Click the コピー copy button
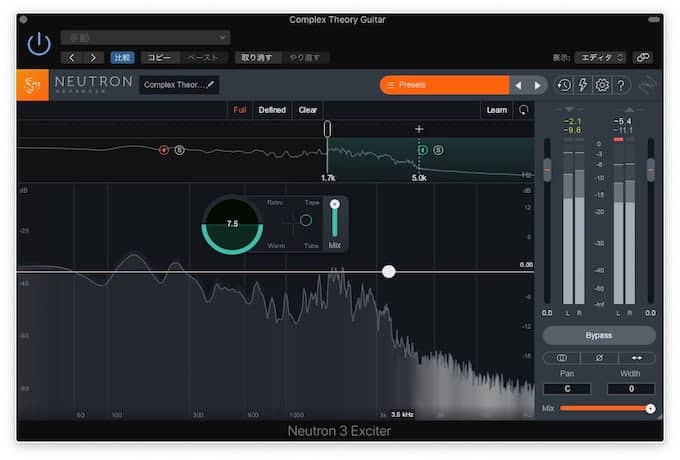The image size is (680, 460). 159,58
